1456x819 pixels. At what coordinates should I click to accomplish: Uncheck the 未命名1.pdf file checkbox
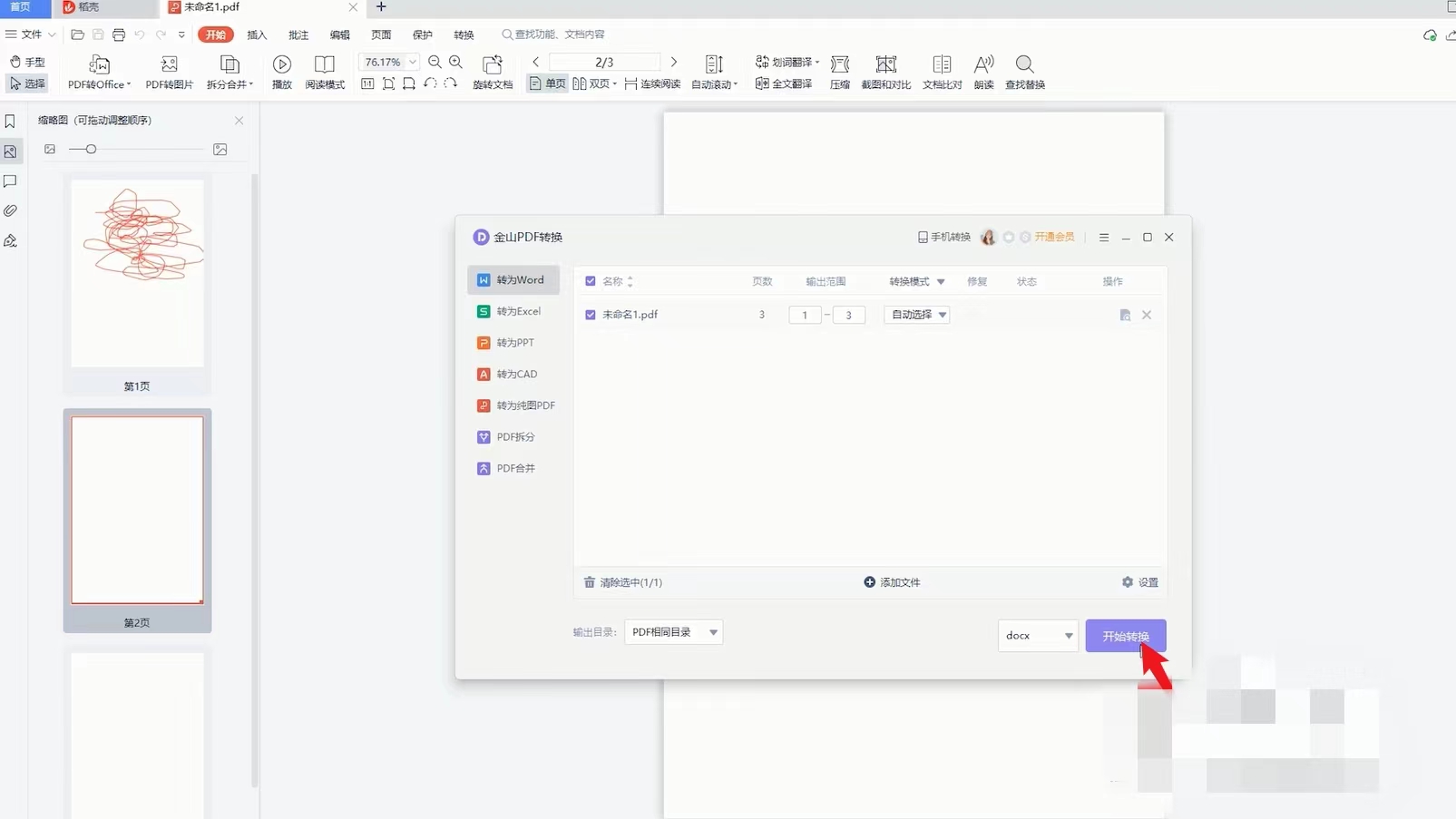coord(591,315)
